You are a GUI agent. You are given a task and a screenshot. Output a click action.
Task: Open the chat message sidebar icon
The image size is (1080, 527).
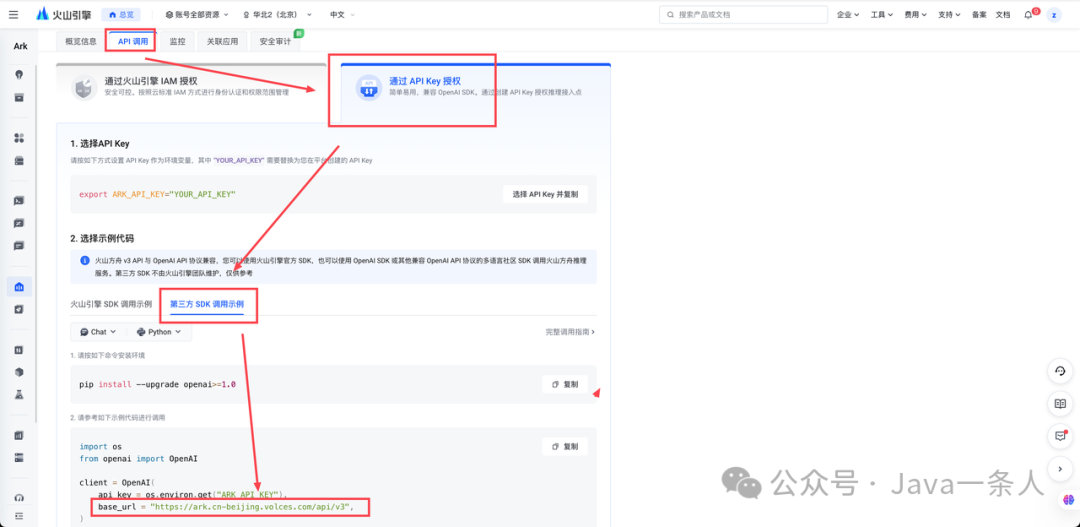(x=19, y=246)
